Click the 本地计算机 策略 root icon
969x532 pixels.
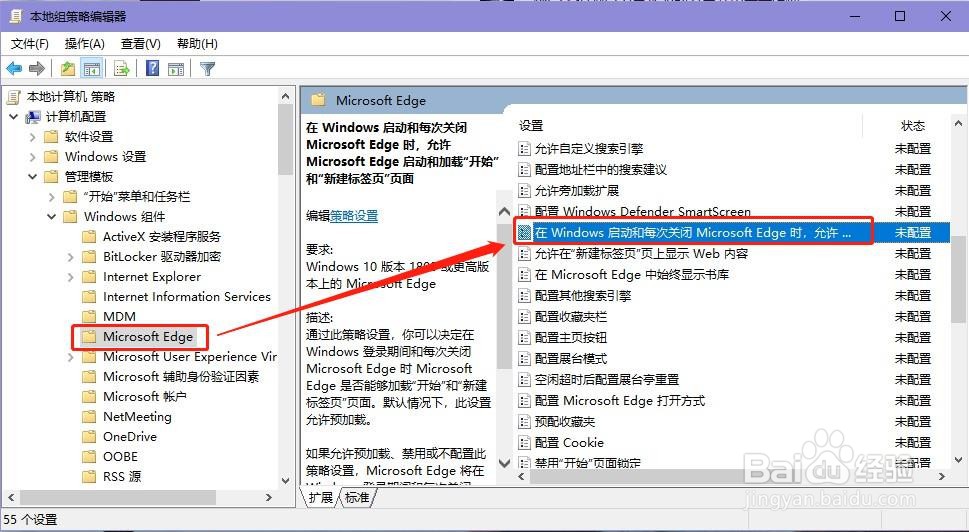click(x=14, y=97)
